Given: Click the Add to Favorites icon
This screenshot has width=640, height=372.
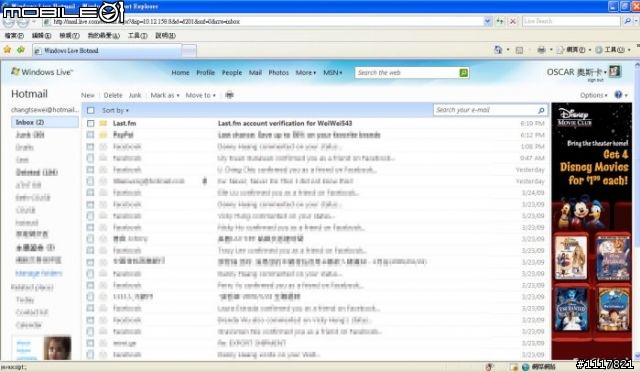Looking at the screenshot, I should click(x=21, y=50).
